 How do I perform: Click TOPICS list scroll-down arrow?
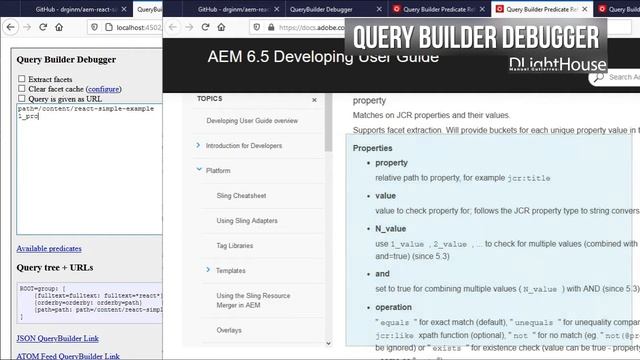point(329,343)
